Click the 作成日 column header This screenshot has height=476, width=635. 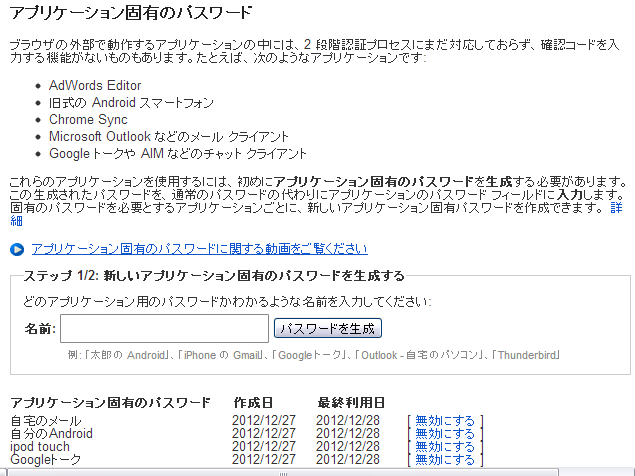254,402
